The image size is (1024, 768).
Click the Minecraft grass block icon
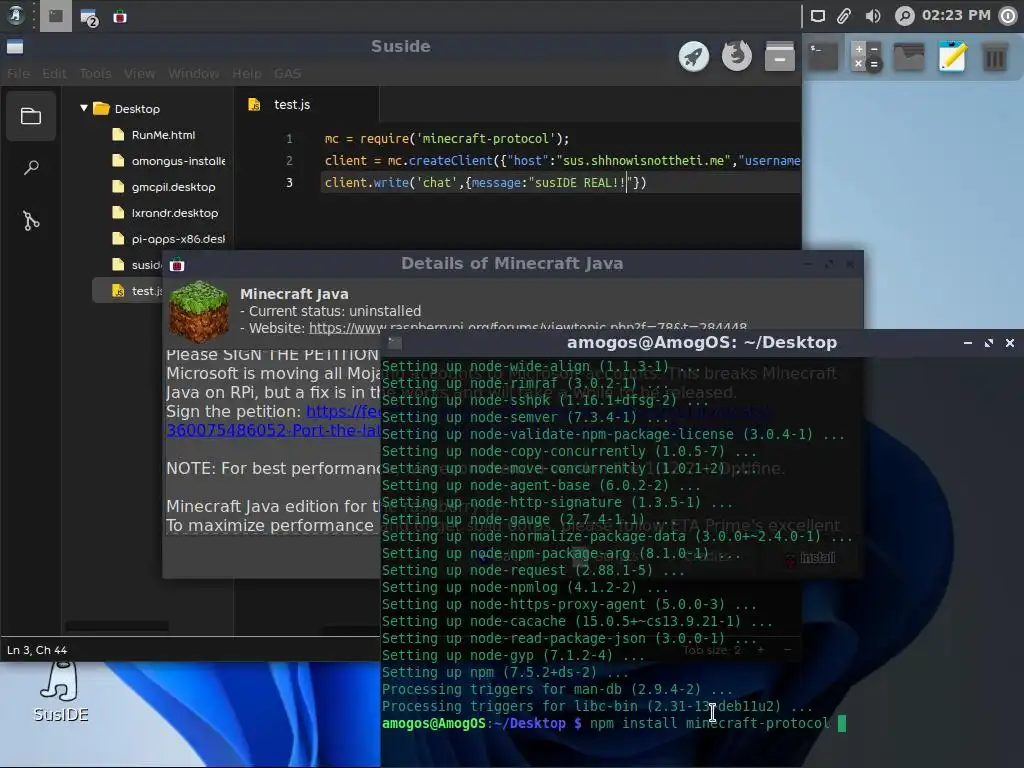[199, 312]
